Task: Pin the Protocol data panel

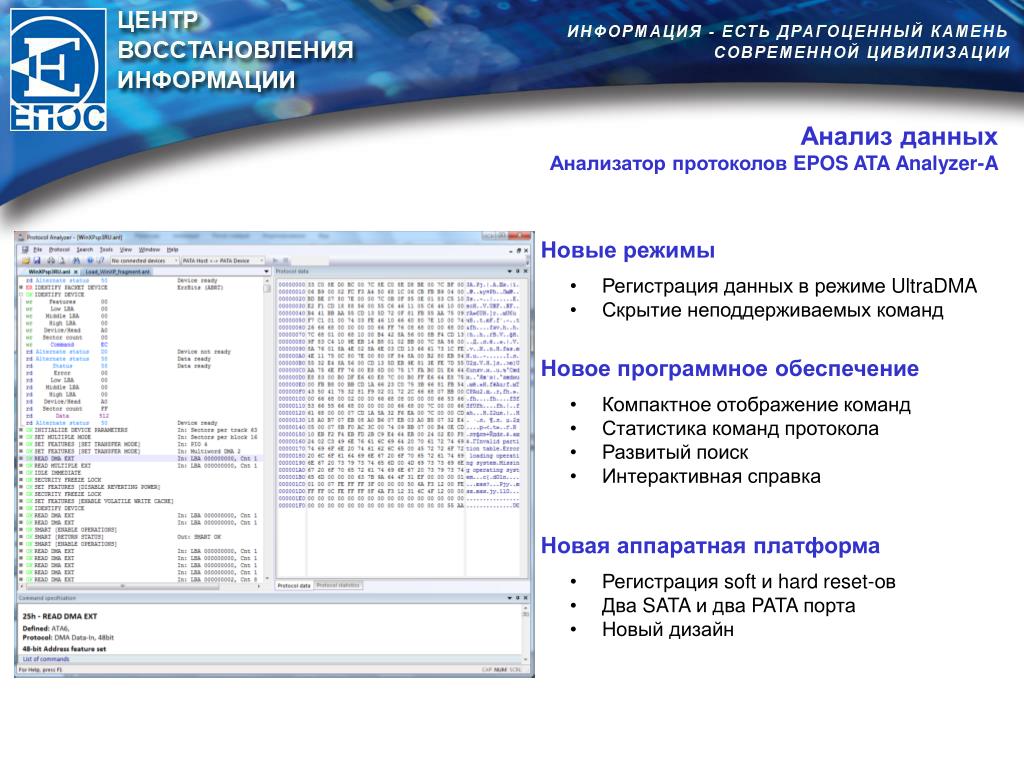Action: click(517, 271)
